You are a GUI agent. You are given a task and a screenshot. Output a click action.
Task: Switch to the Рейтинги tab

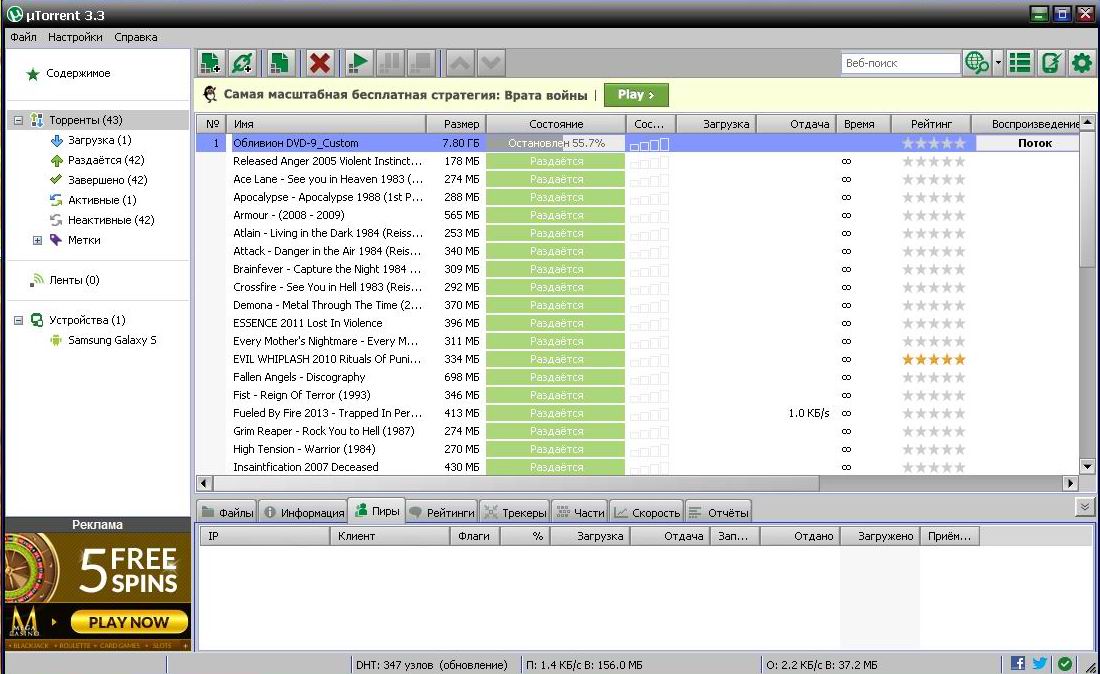click(x=442, y=513)
